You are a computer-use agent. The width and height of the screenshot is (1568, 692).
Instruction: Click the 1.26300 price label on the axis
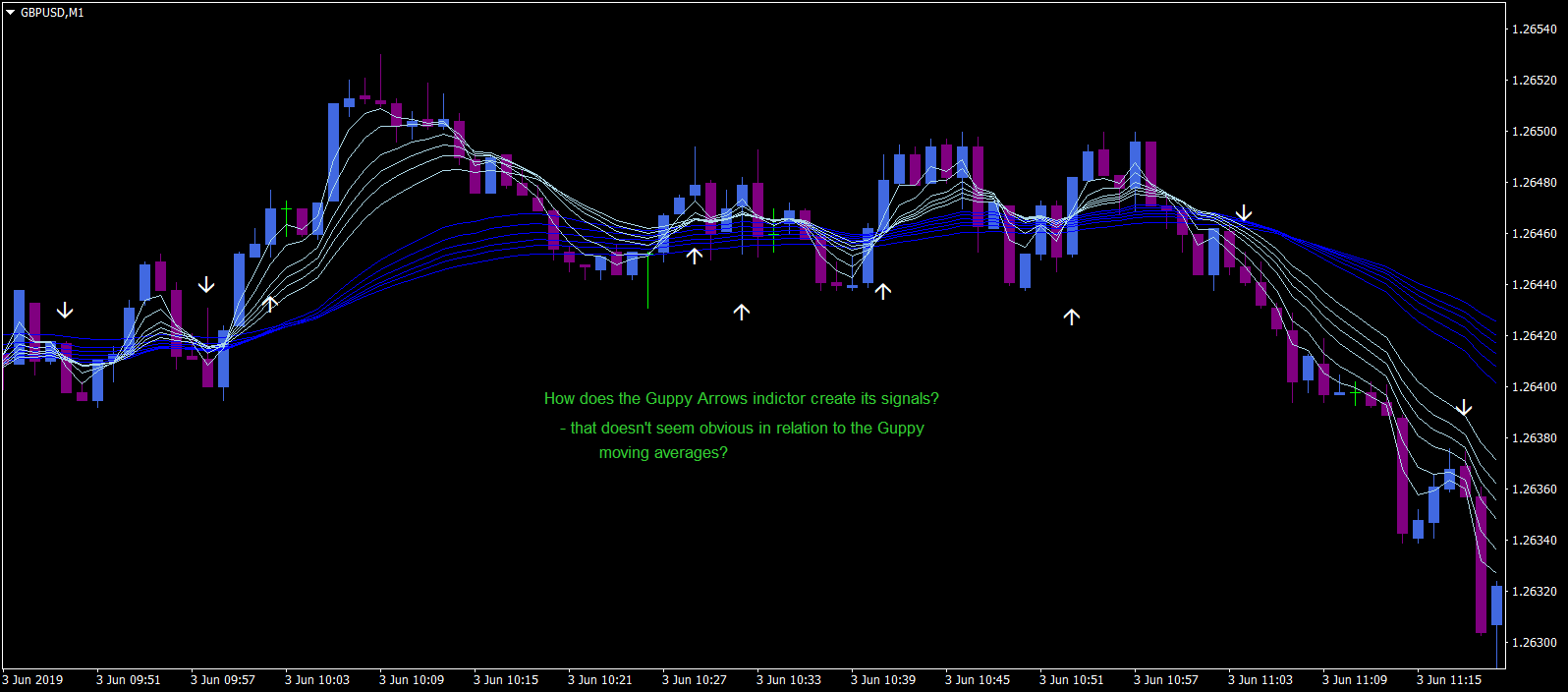coord(1535,643)
